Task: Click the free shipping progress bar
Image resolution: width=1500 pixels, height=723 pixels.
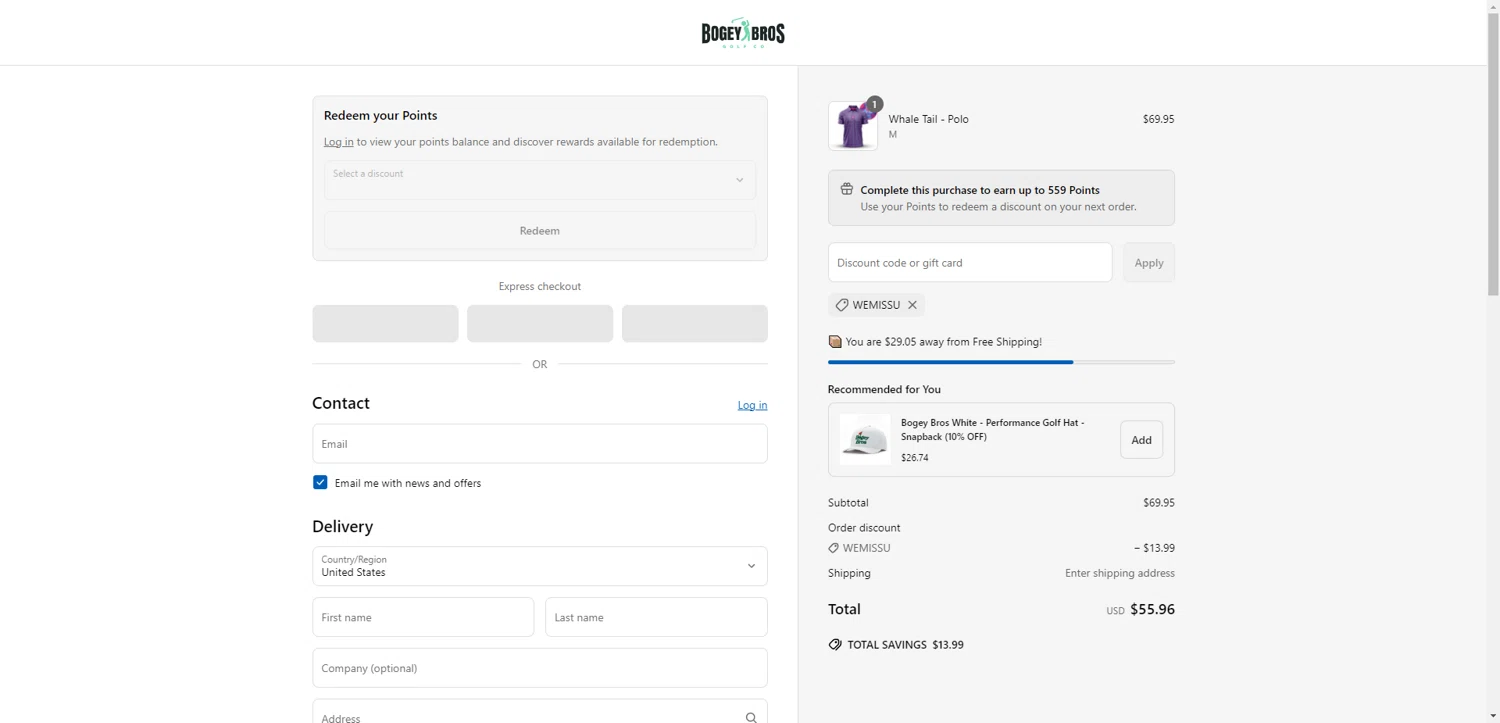Action: pyautogui.click(x=1001, y=362)
